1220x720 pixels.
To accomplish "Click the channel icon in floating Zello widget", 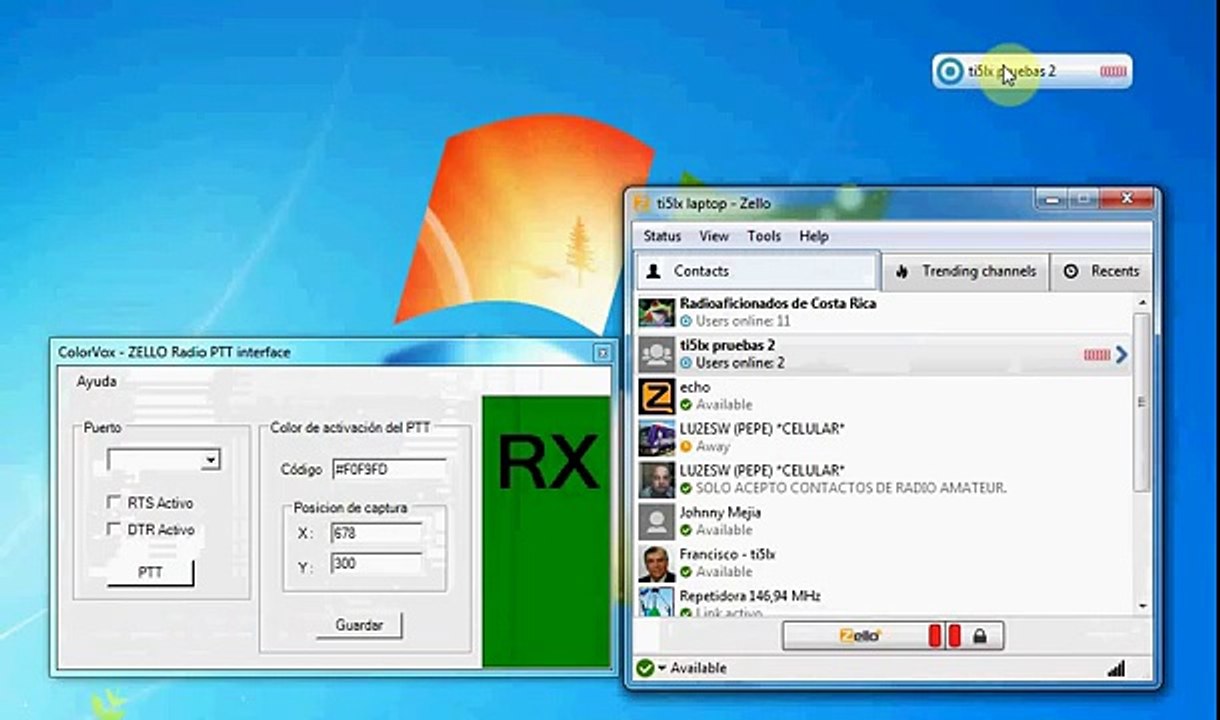I will 950,71.
